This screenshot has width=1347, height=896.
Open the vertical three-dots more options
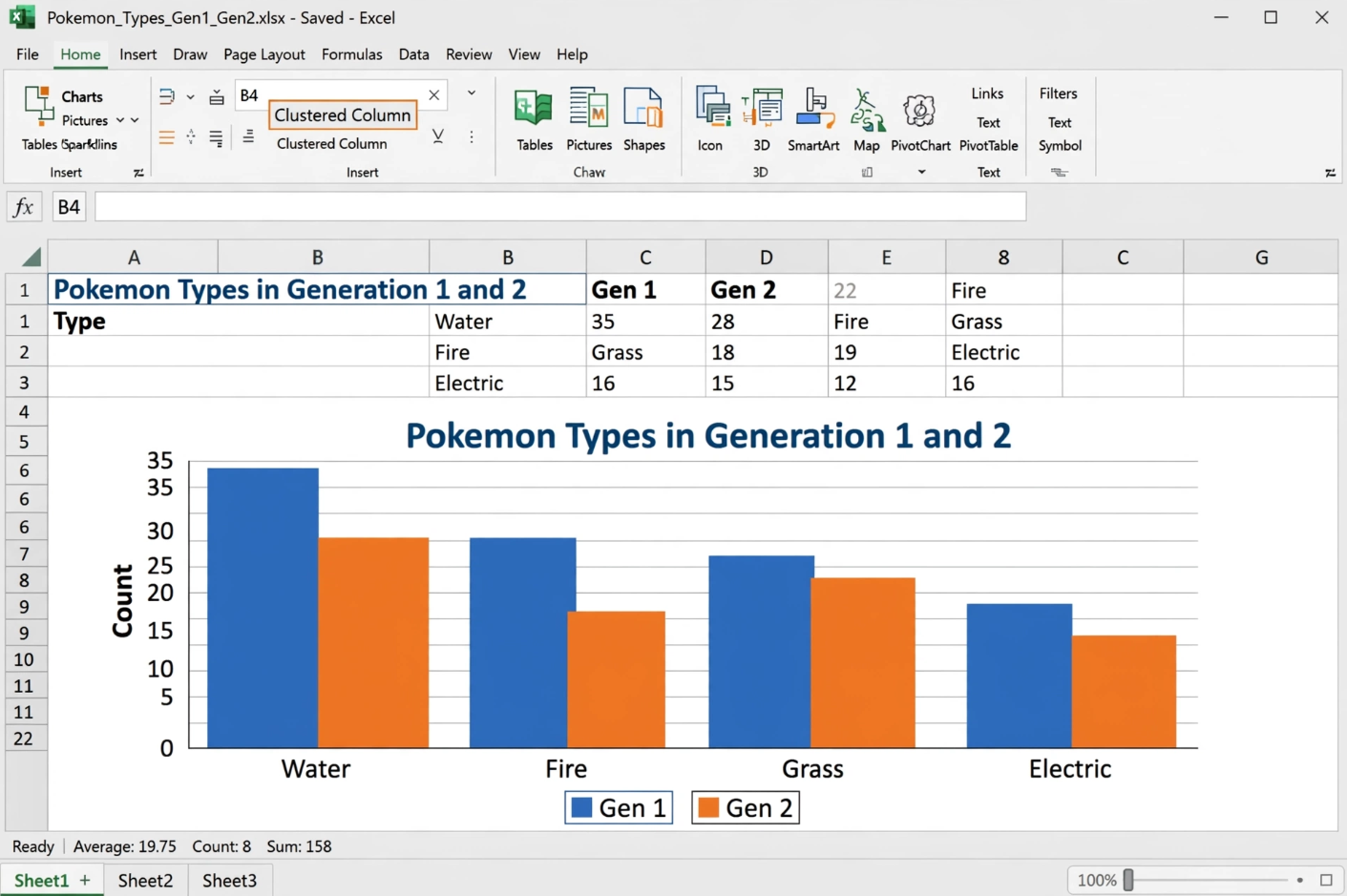[472, 137]
